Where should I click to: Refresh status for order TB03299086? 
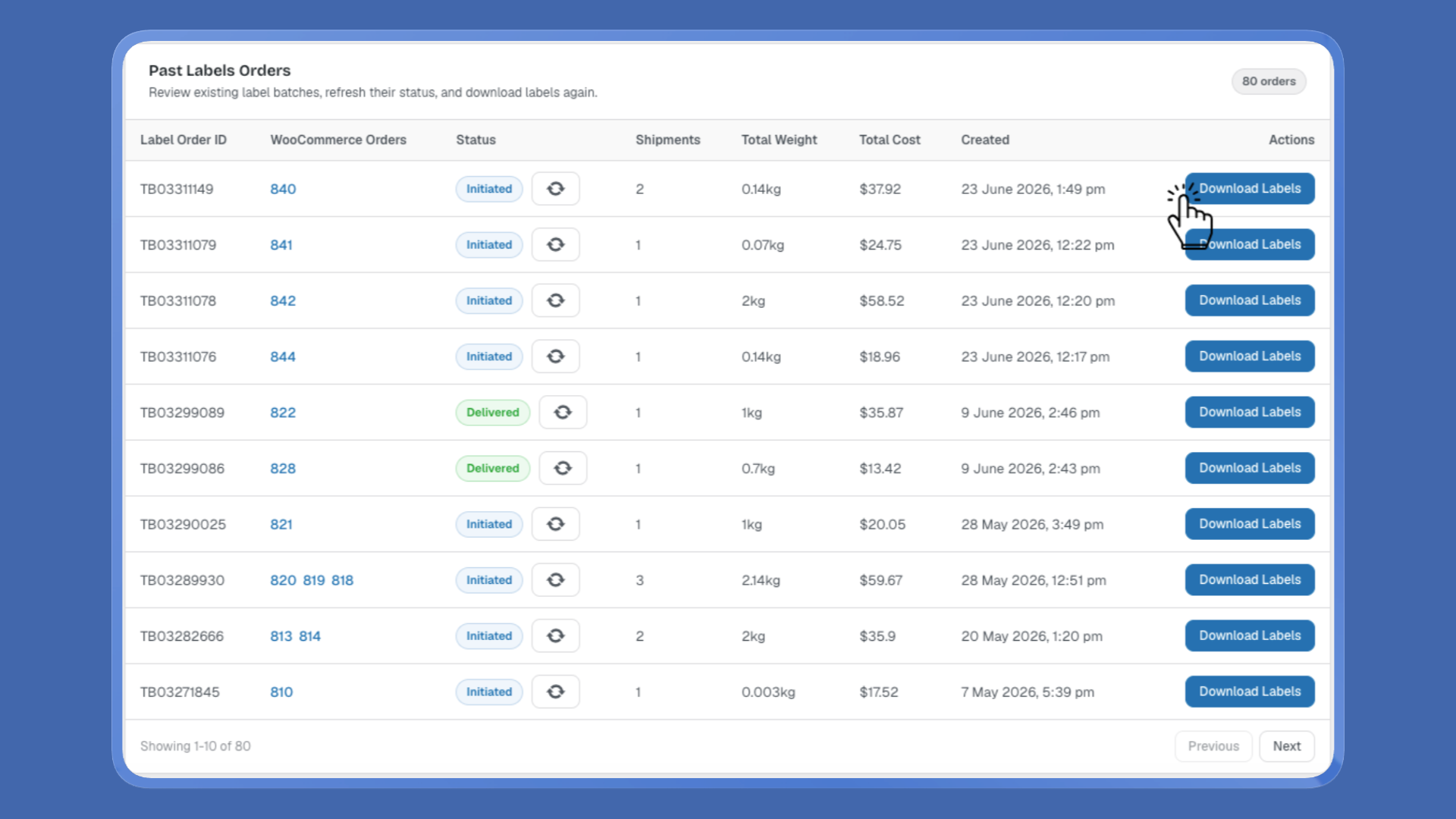pos(563,468)
